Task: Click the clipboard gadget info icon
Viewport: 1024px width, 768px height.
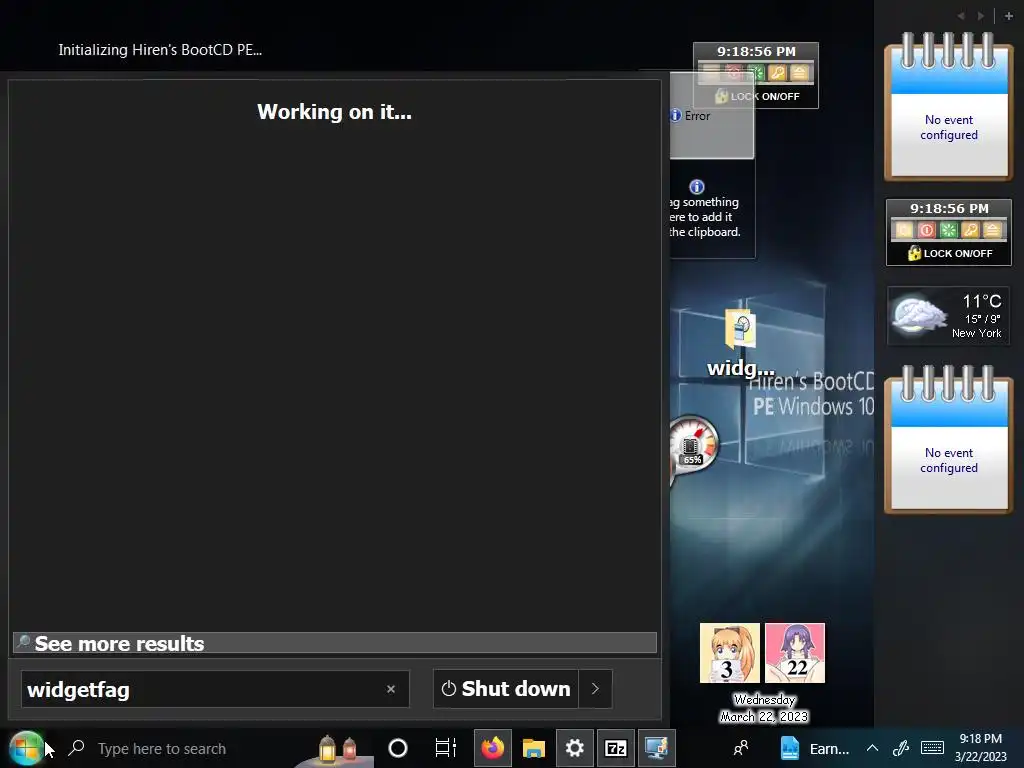Action: pyautogui.click(x=697, y=187)
